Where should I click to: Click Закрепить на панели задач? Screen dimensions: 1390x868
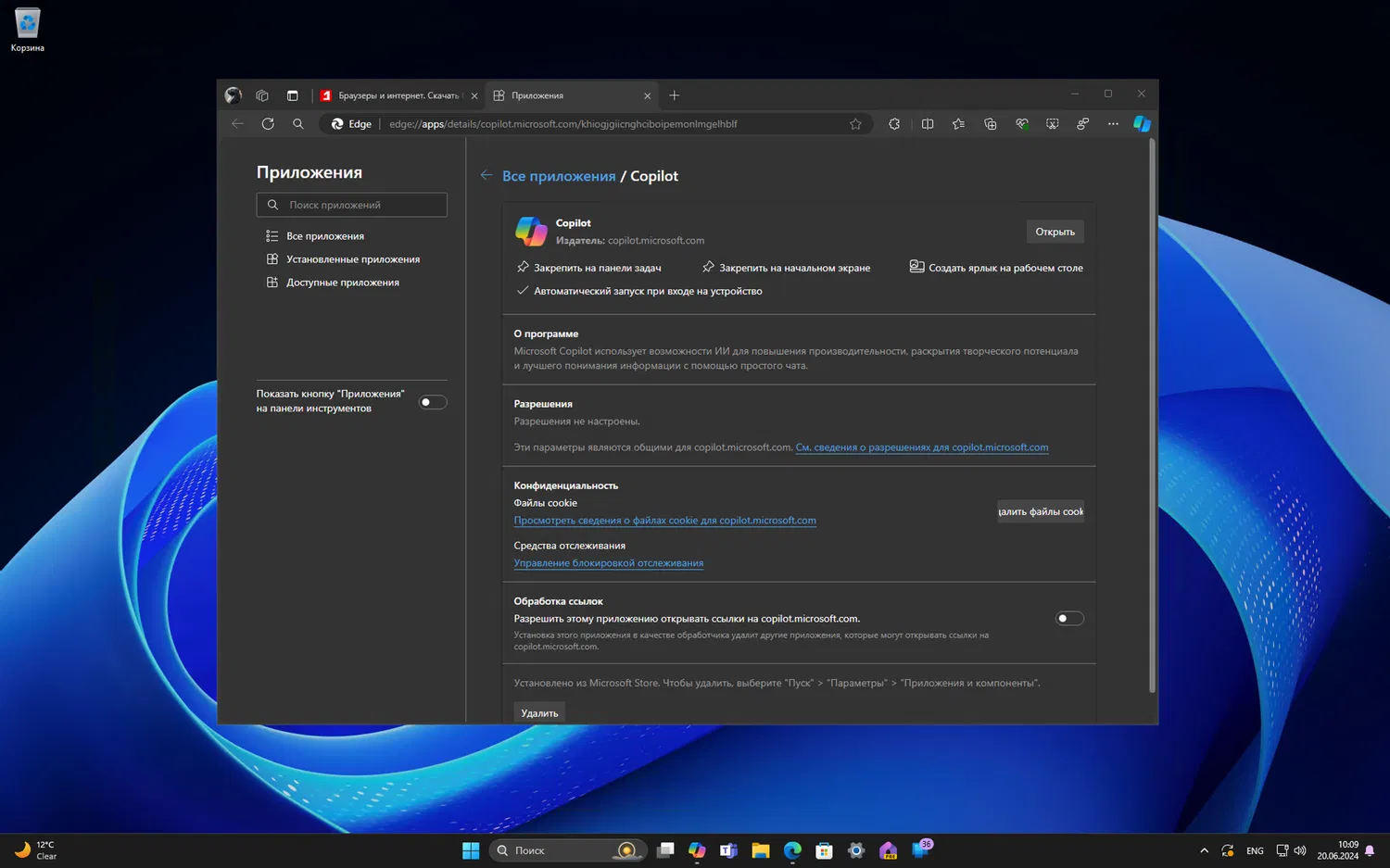point(589,268)
